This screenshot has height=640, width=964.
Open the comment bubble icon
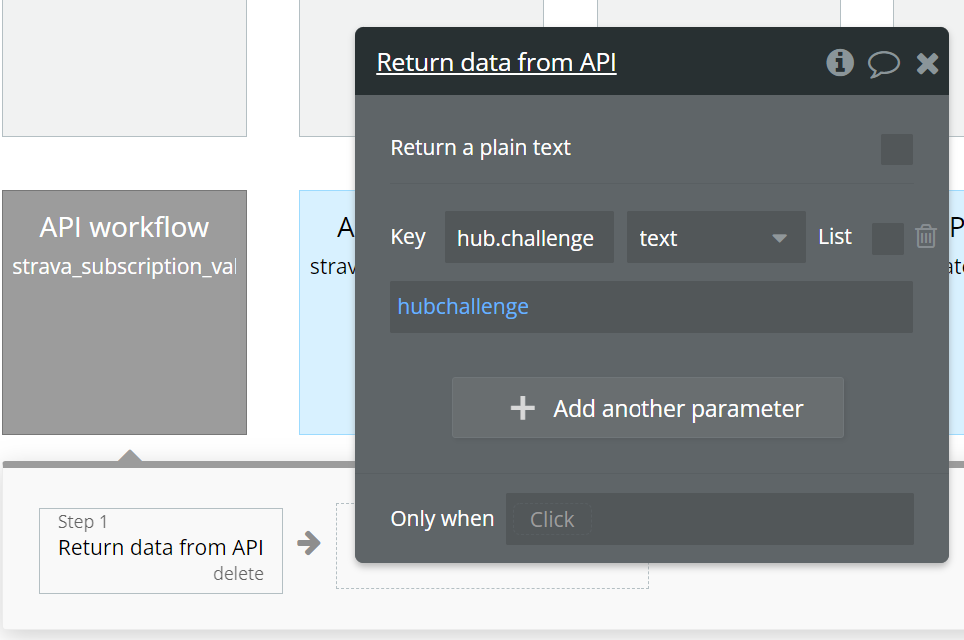[x=883, y=64]
